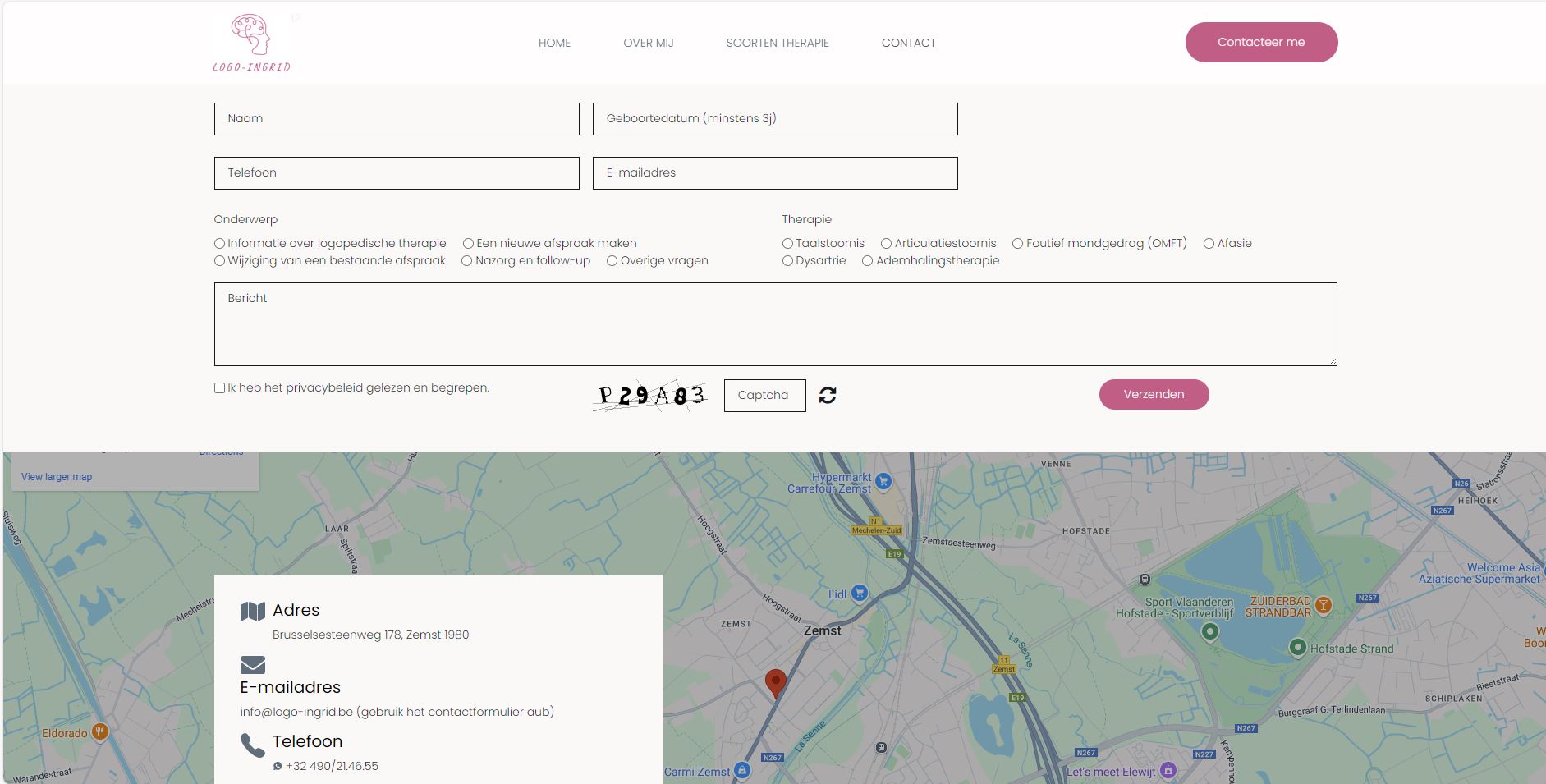The image size is (1546, 784).
Task: Refresh the captcha code
Action: [x=828, y=395]
